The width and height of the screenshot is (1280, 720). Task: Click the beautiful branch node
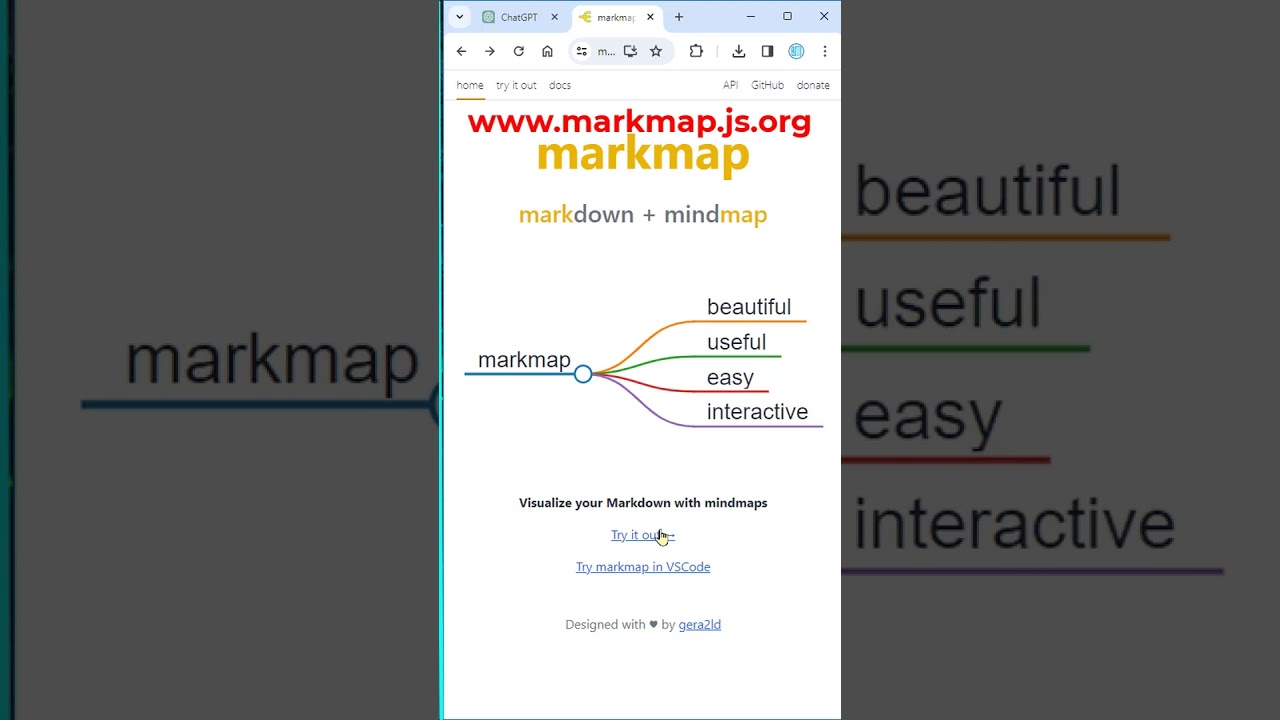(x=749, y=307)
